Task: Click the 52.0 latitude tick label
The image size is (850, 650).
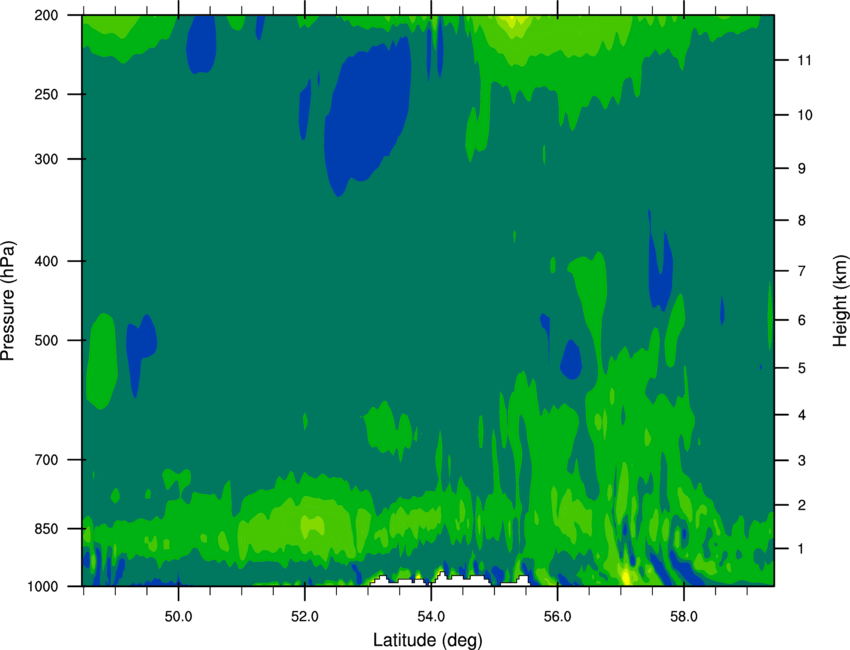Action: tap(305, 617)
